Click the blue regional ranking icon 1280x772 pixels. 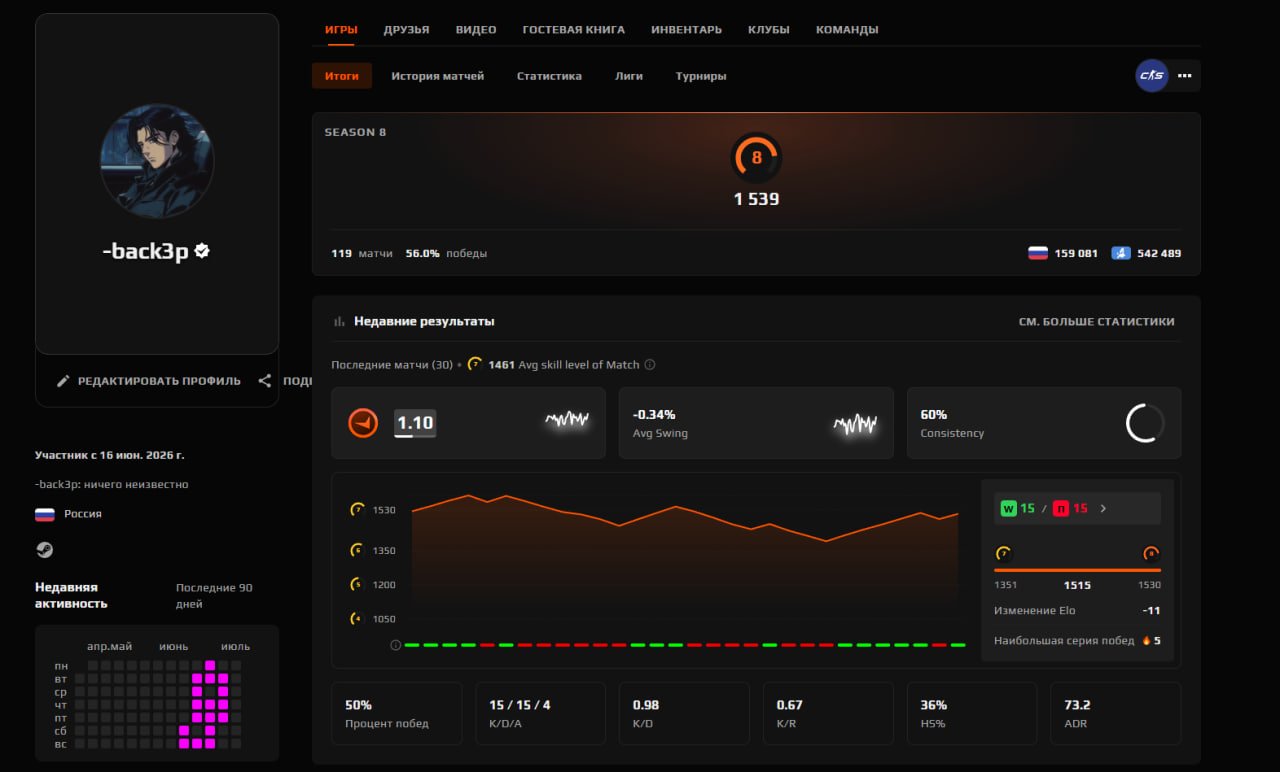click(1121, 253)
